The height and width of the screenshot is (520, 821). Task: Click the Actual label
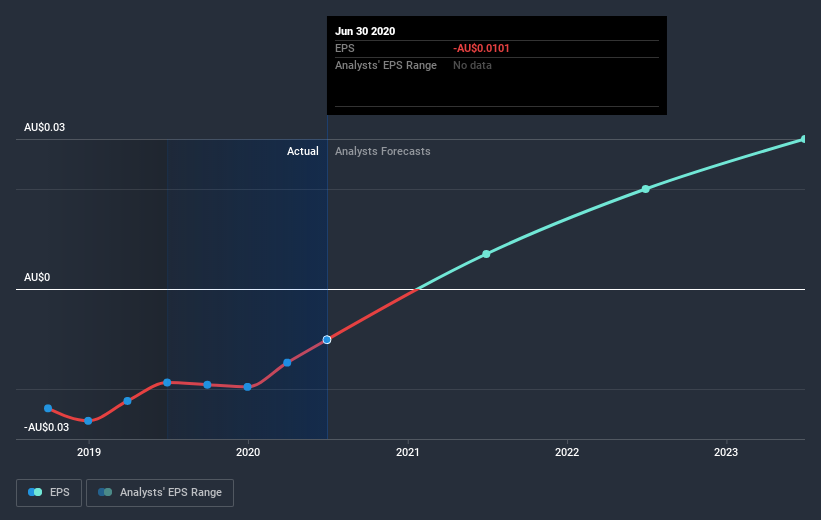pos(303,151)
